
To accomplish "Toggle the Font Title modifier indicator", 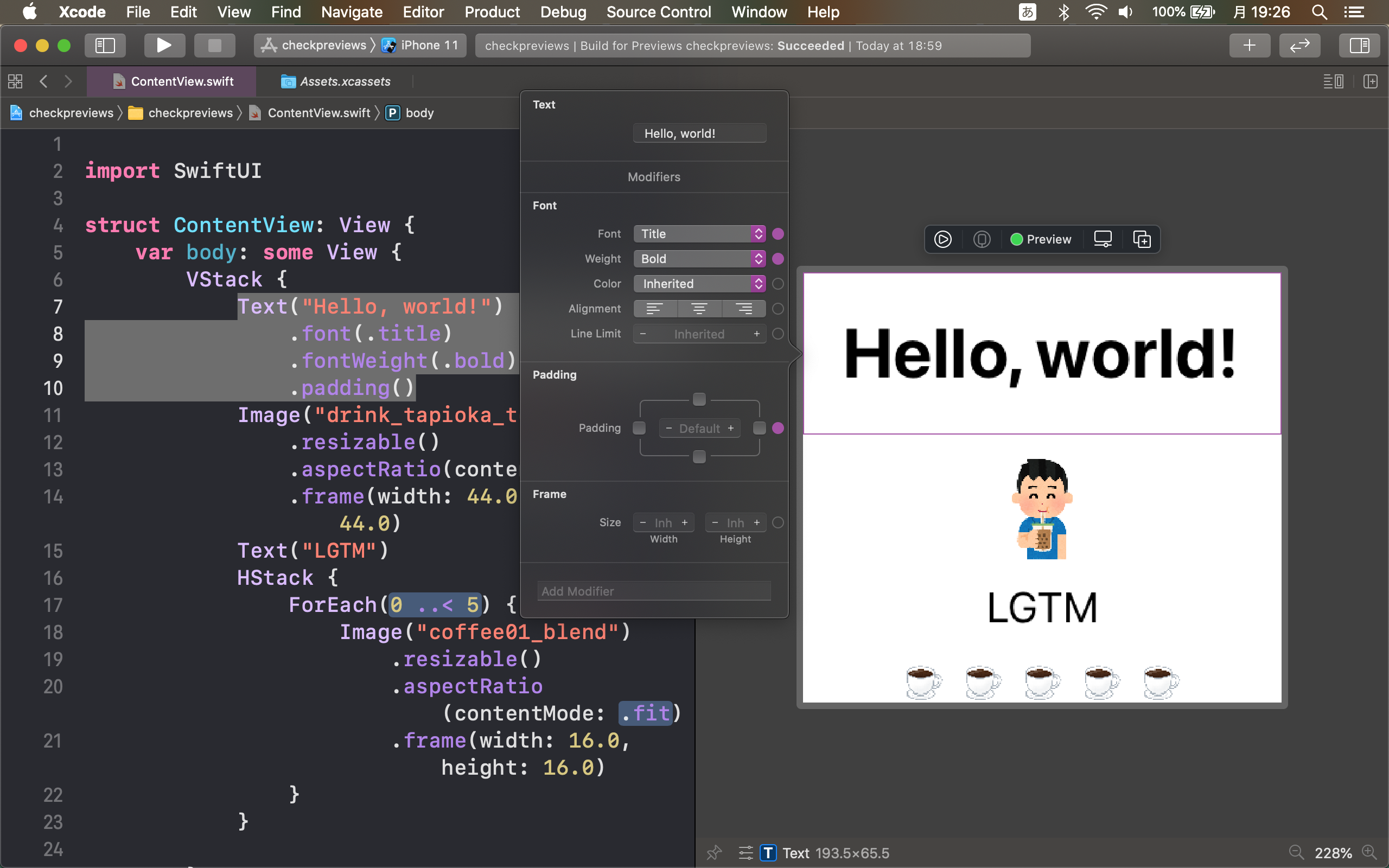I will click(x=778, y=234).
